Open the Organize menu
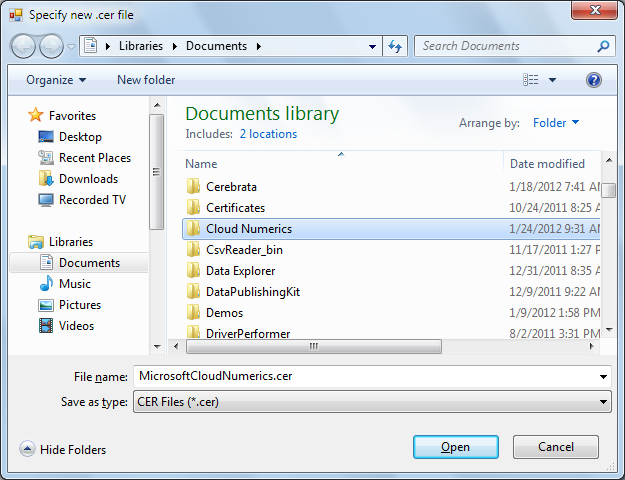625x480 pixels. (x=56, y=80)
